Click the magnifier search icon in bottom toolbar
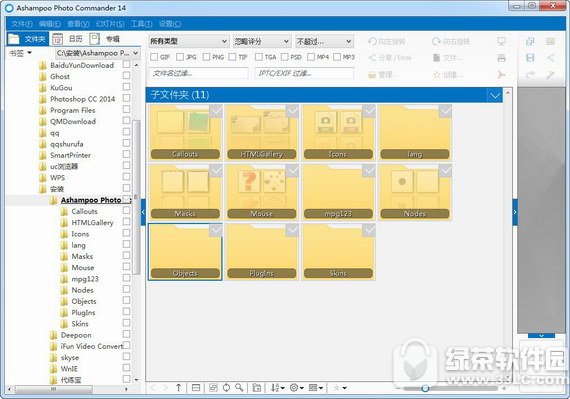 pyautogui.click(x=239, y=388)
